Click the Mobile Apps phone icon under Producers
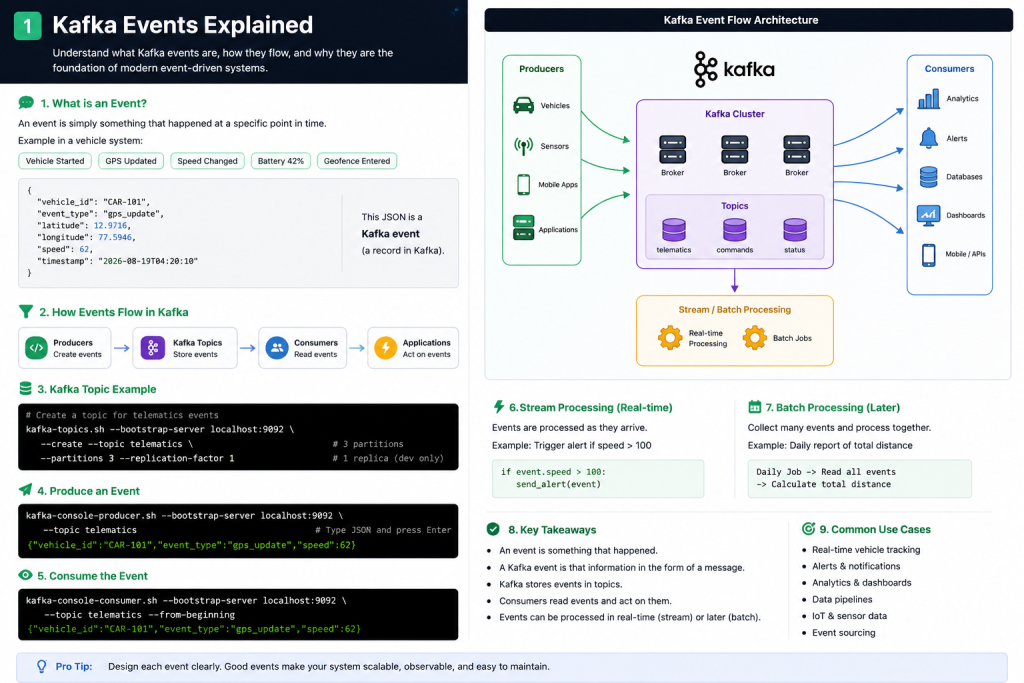Screen dimensions: 1024x683 pos(523,184)
